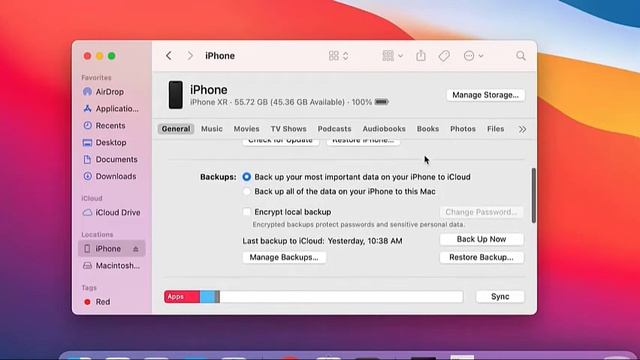Click the battery level indicator
The width and height of the screenshot is (640, 360).
tap(381, 102)
